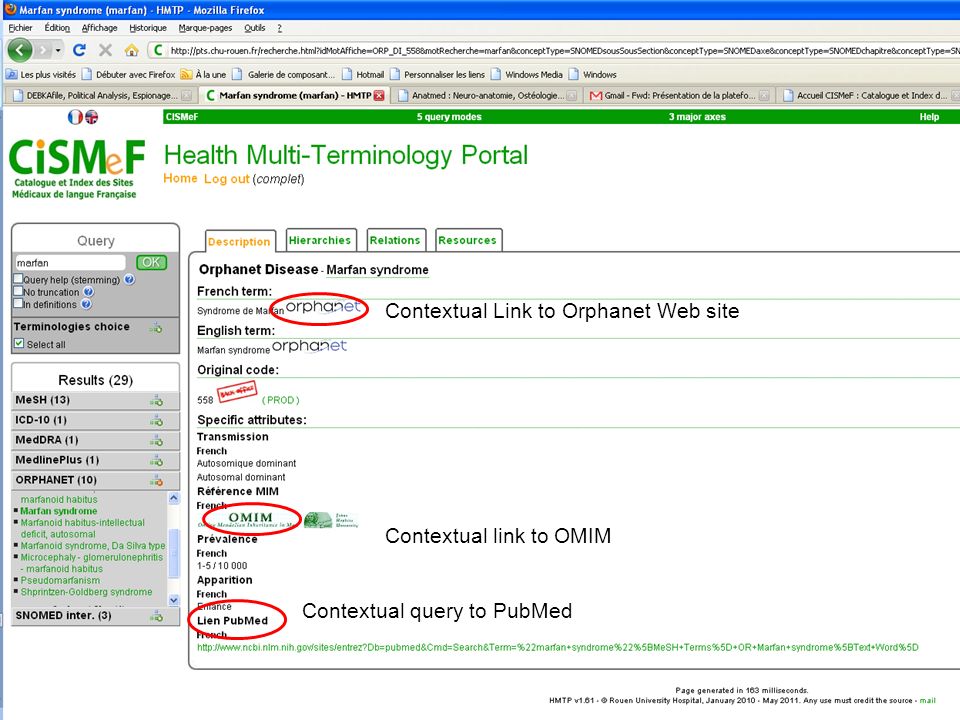Viewport: 960px width, 720px height.
Task: Click the mail link in footer
Action: pyautogui.click(x=928, y=700)
